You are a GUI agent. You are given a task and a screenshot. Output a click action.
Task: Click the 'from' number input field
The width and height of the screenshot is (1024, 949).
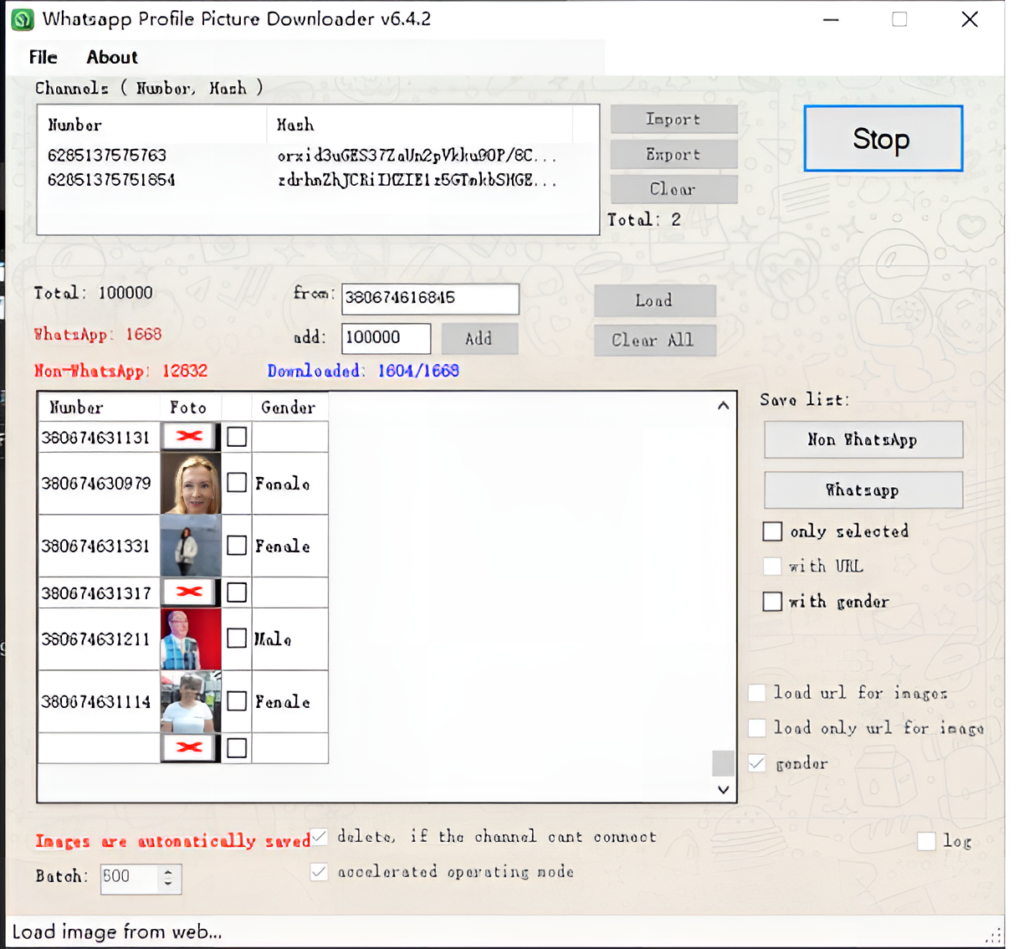click(x=430, y=298)
